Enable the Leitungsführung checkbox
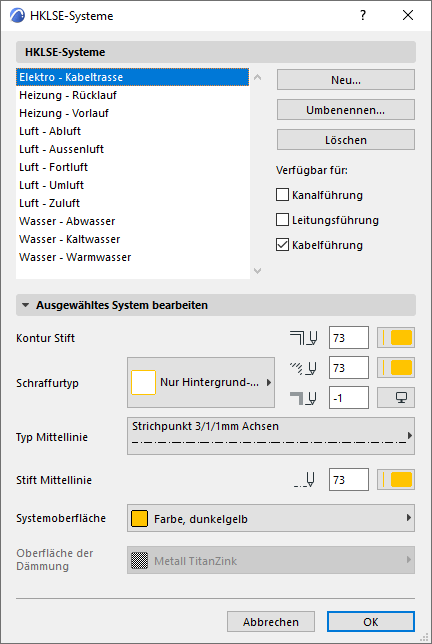Viewport: 432px width, 644px height. [x=282, y=220]
